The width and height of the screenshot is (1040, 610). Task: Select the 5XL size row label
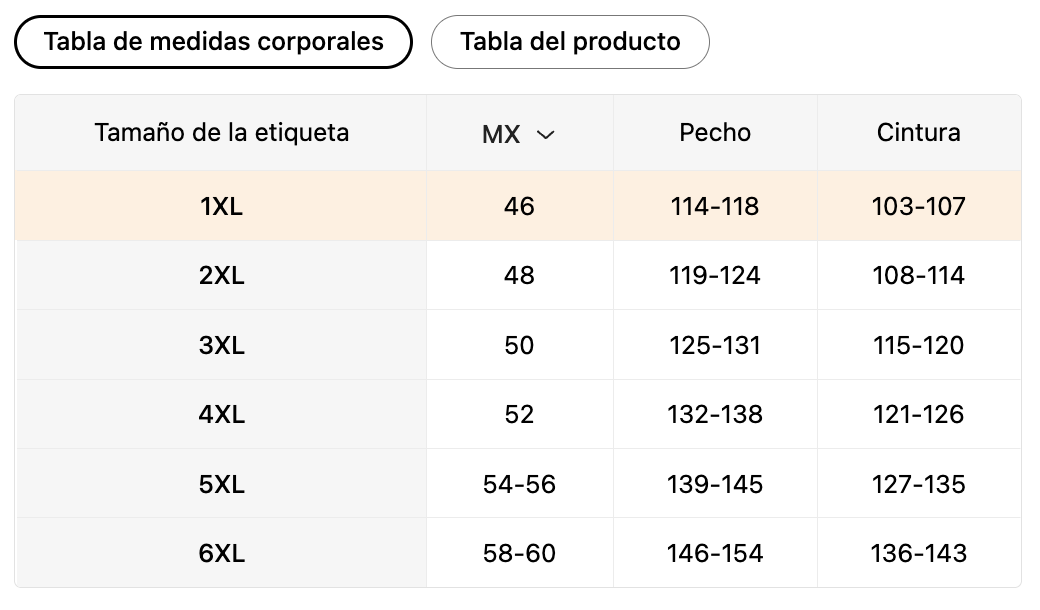pos(222,484)
